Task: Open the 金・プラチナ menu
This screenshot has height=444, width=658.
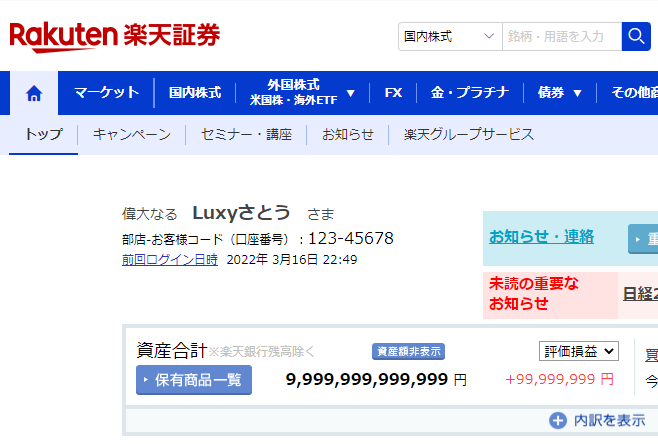Action: pos(470,93)
